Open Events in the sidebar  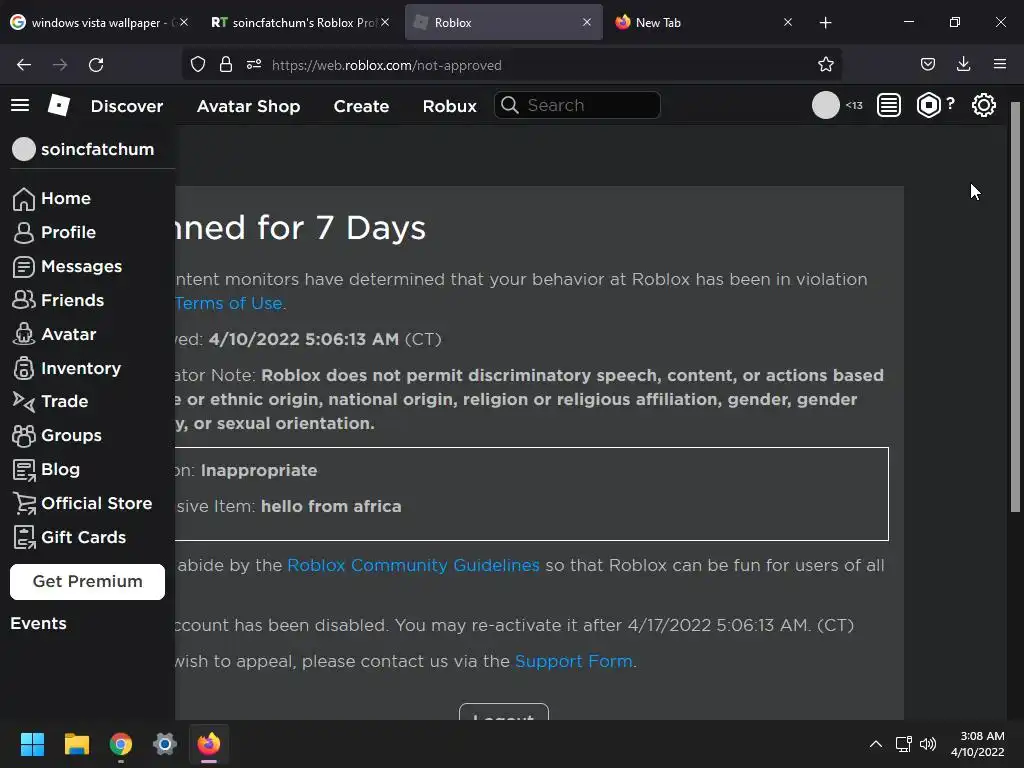[38, 623]
